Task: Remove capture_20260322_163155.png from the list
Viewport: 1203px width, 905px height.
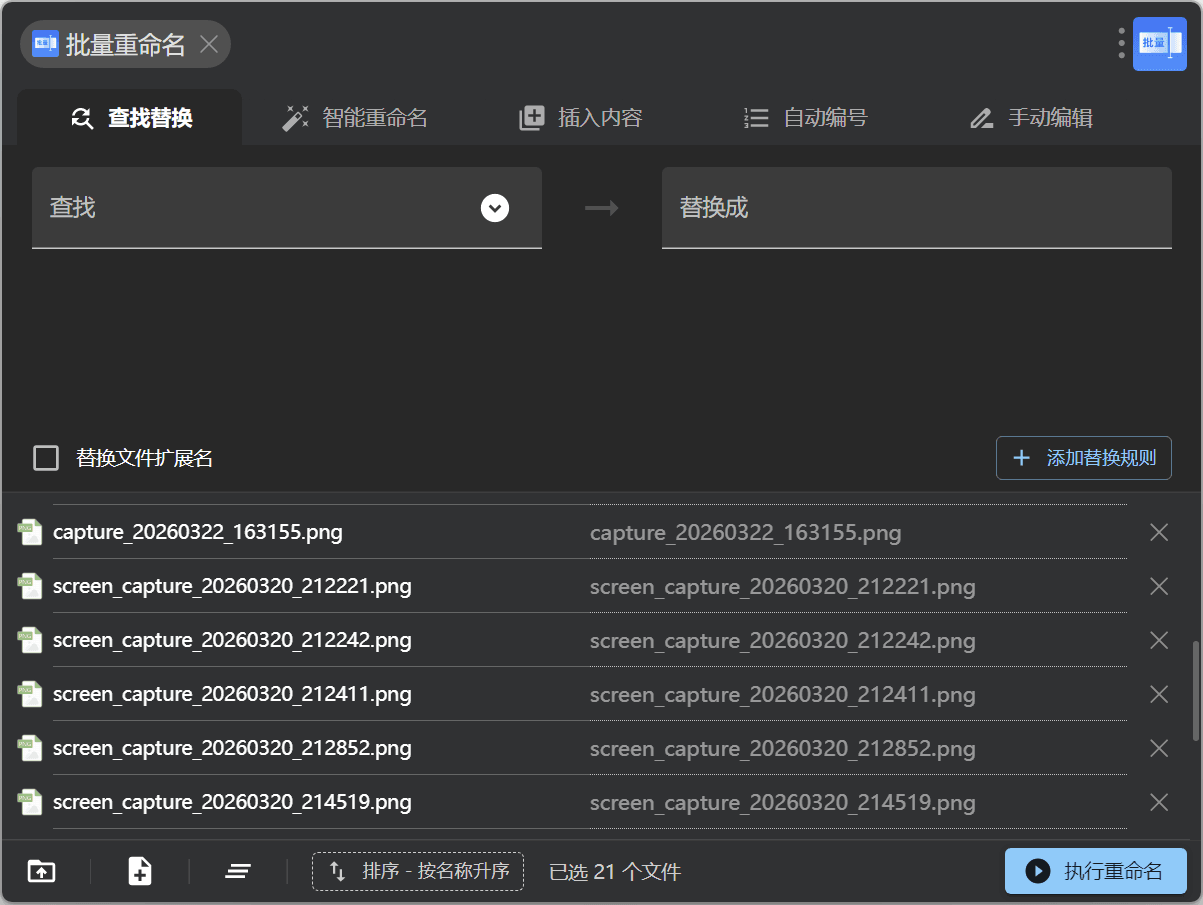Action: pos(1159,532)
